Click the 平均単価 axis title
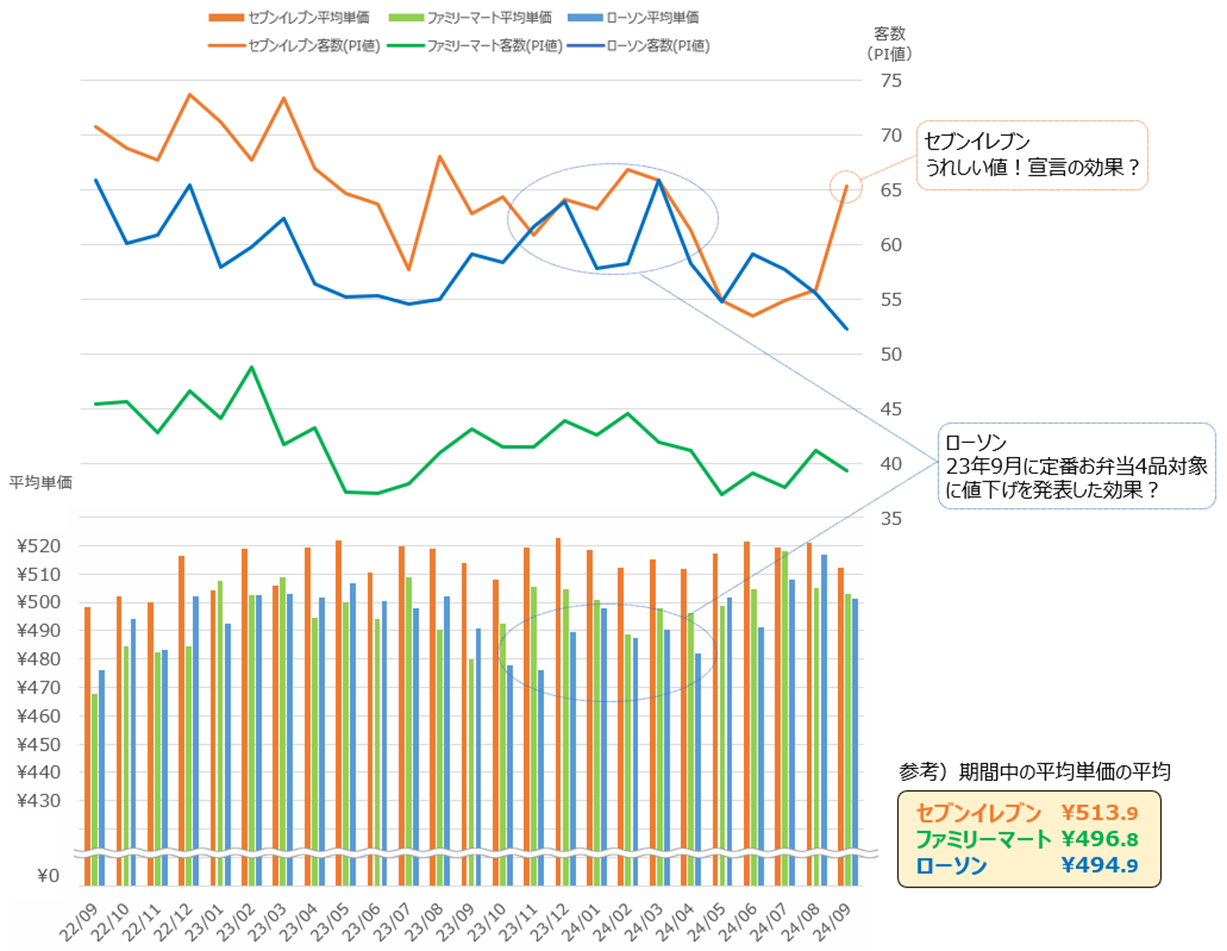Screen dimensions: 1227x951 tap(41, 482)
